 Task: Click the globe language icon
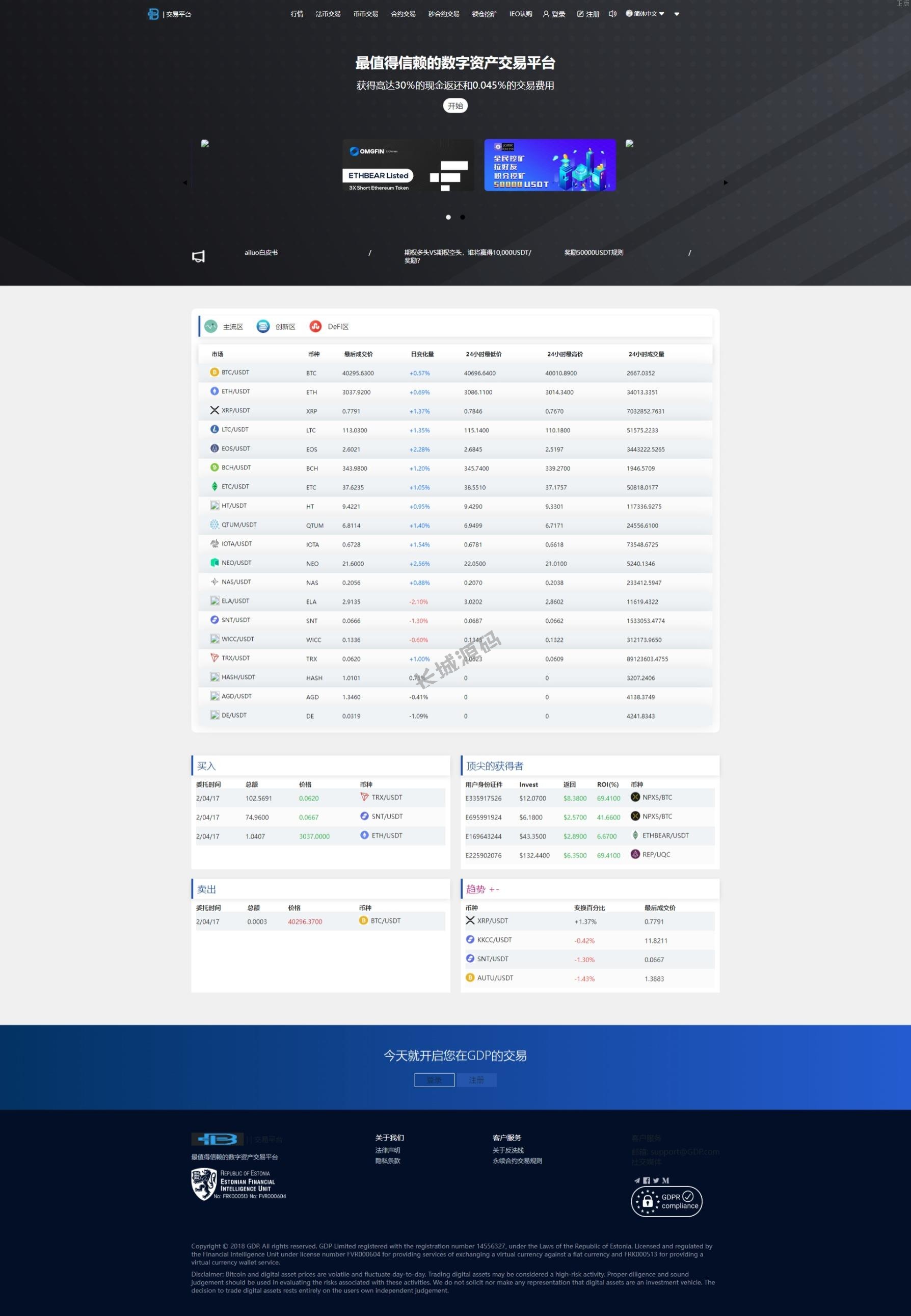click(x=629, y=13)
